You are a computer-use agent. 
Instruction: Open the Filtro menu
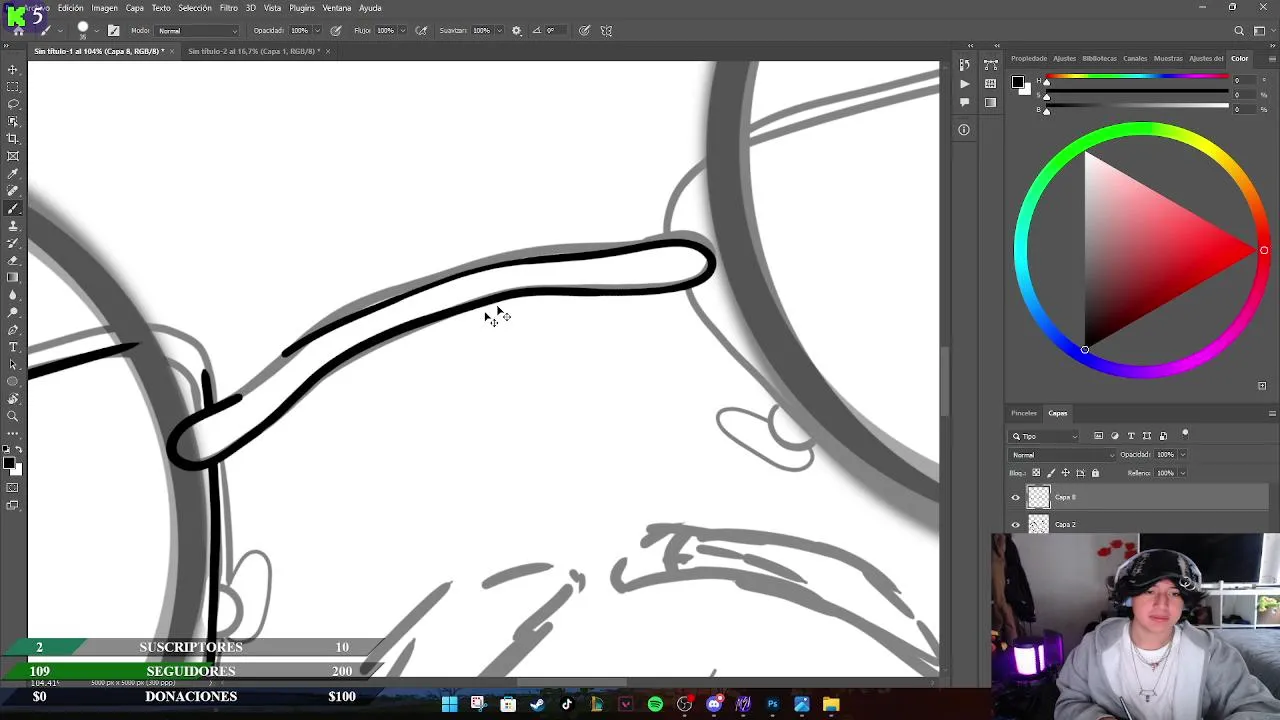click(x=229, y=8)
